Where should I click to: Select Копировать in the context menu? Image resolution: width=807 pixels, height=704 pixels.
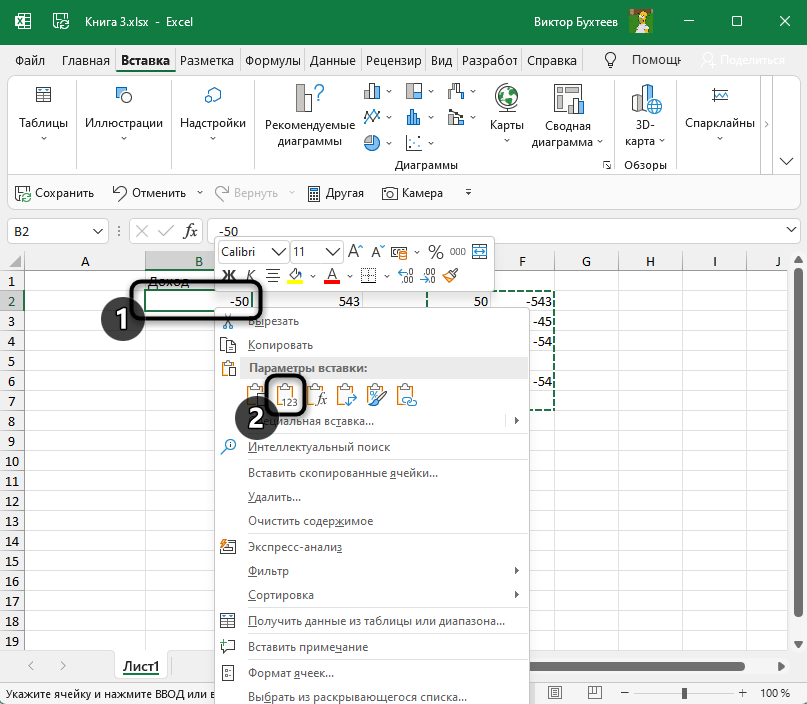(x=280, y=344)
